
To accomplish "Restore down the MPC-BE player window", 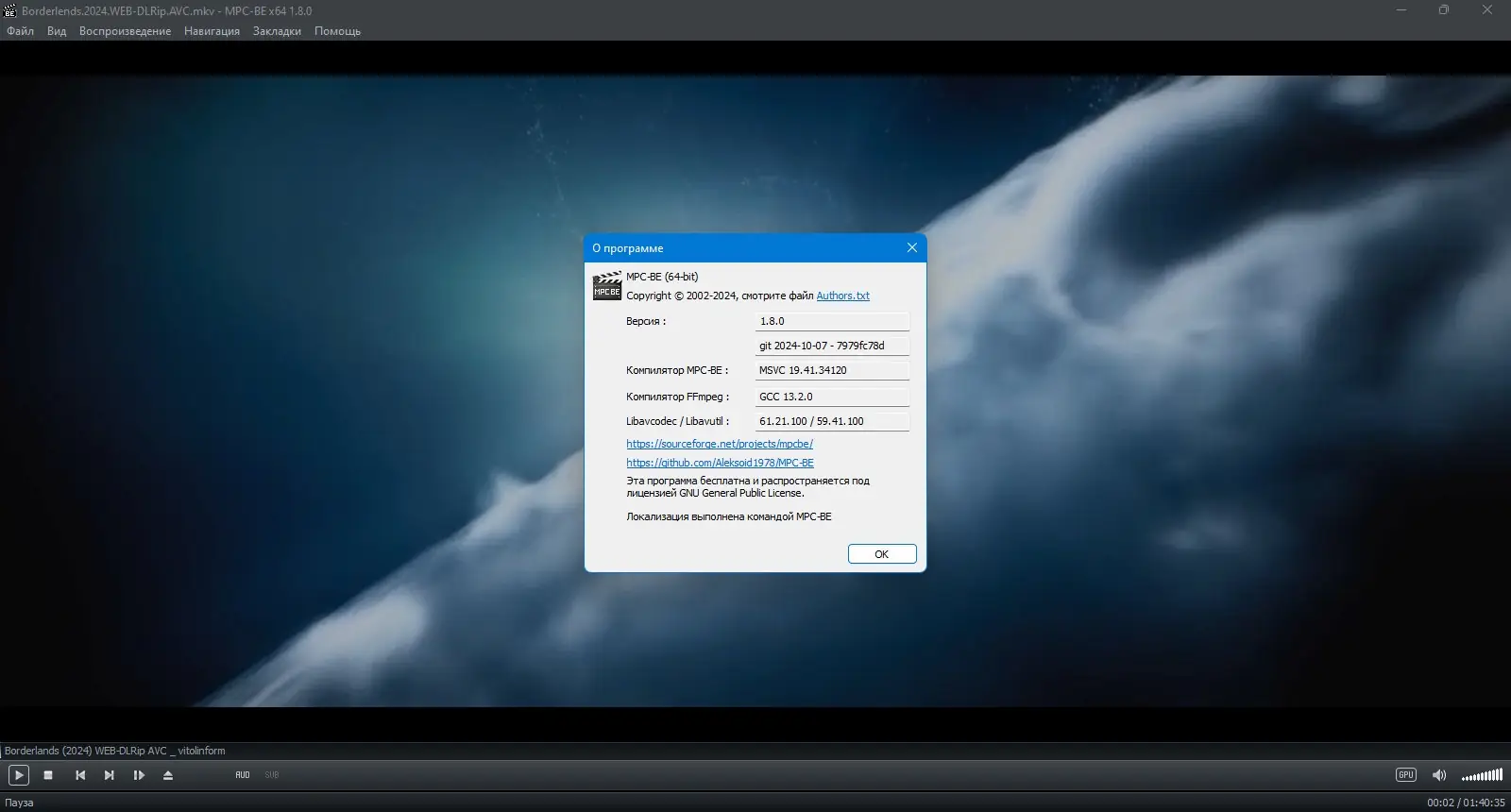I will point(1444,10).
